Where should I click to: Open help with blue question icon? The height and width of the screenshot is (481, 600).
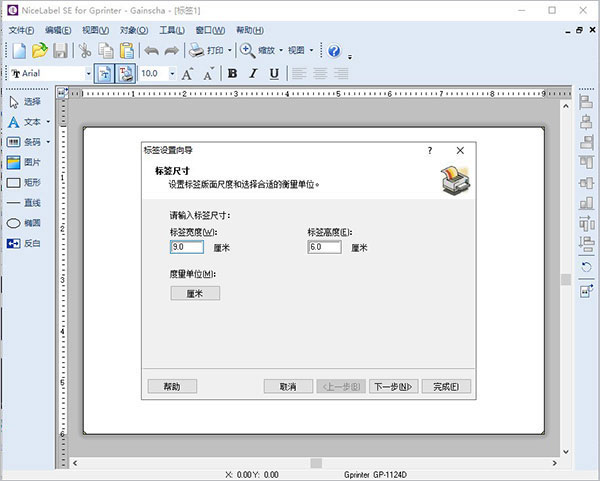[334, 51]
